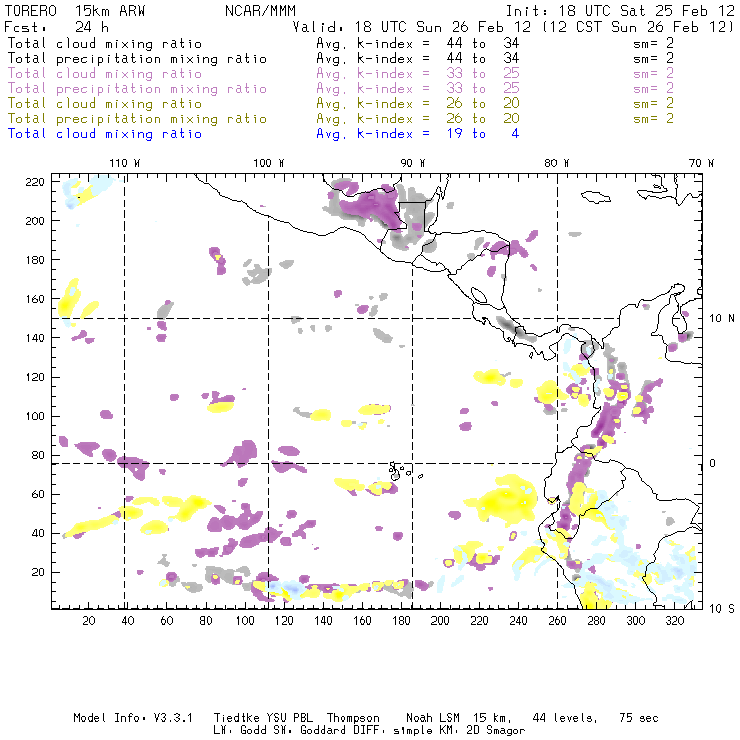Click the "320" horizontal axis tick label

[674, 621]
